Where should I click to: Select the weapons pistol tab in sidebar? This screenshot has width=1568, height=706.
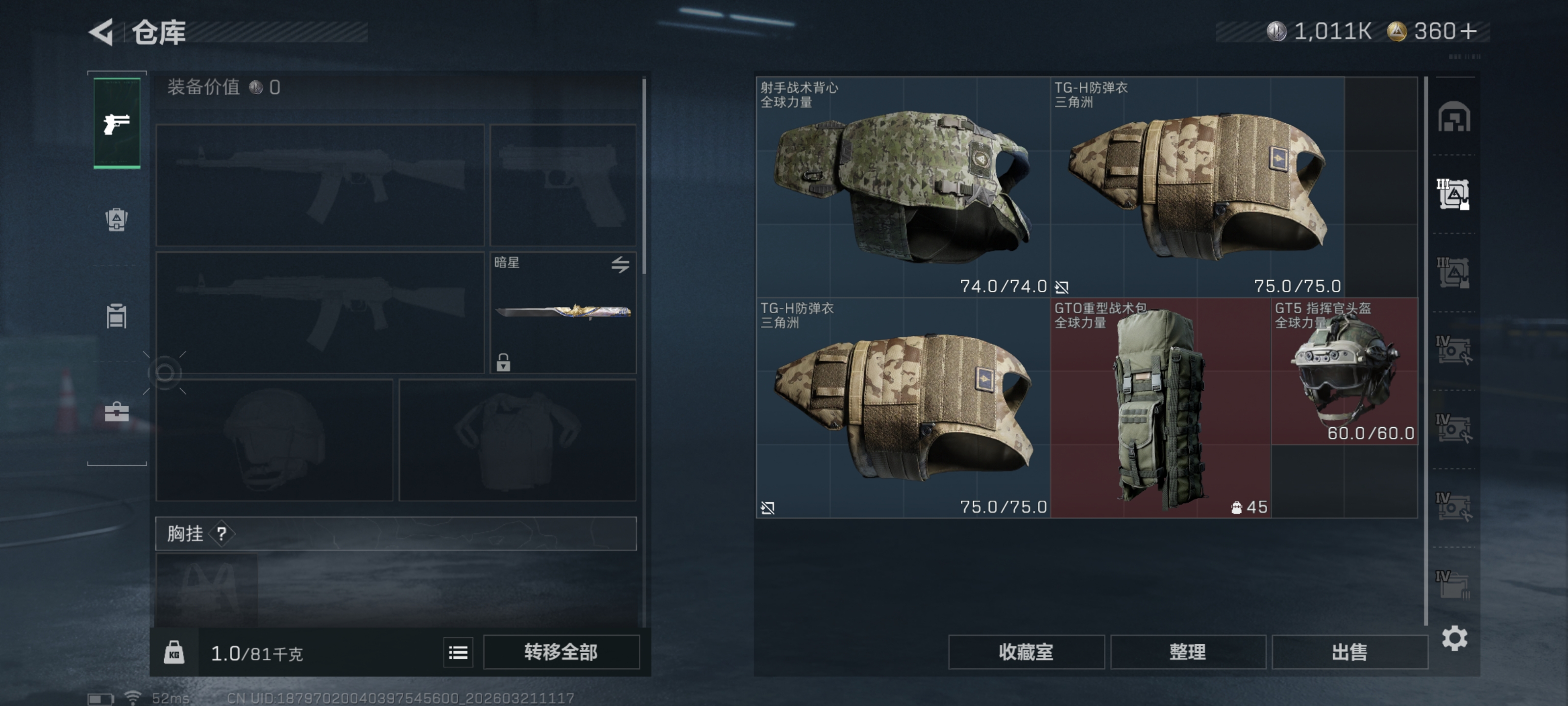(x=116, y=124)
